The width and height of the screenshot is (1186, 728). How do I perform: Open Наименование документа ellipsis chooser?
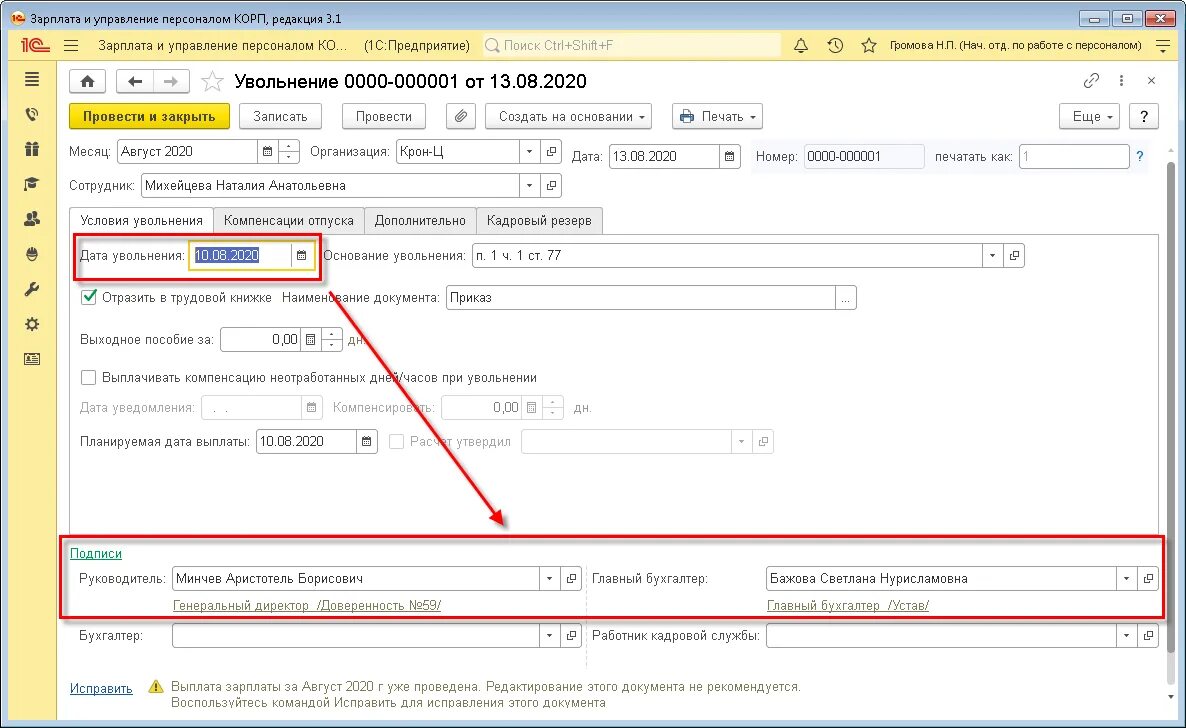846,297
